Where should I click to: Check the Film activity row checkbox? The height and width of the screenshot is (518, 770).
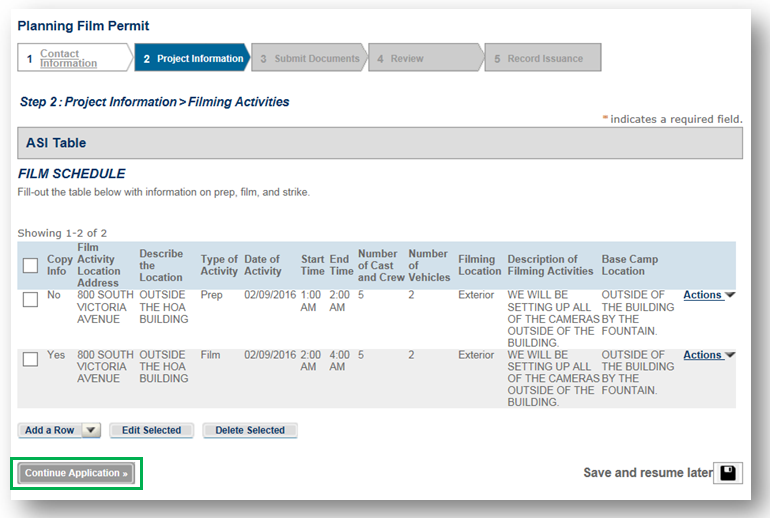pos(30,360)
